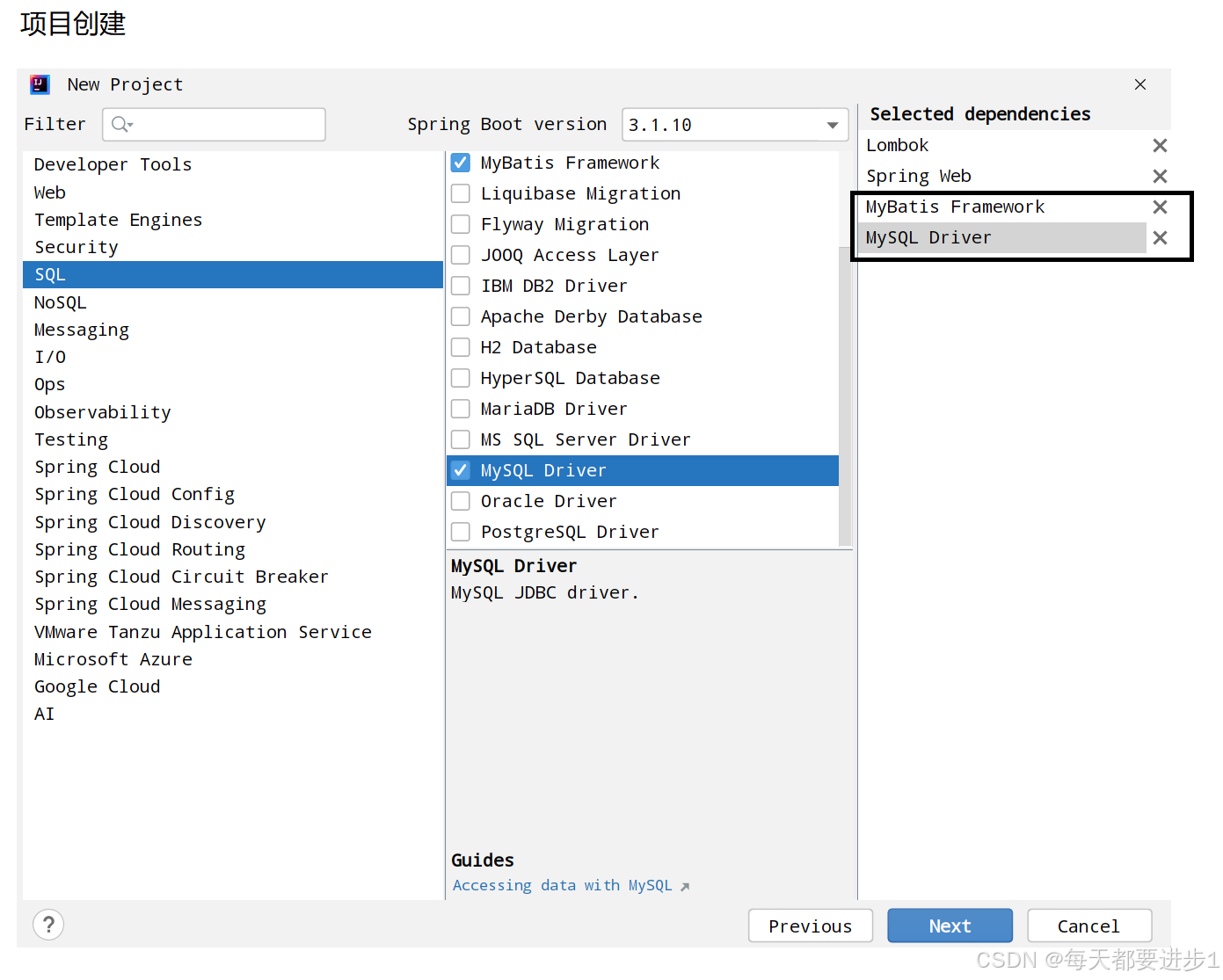Click the Filter search field

click(214, 125)
